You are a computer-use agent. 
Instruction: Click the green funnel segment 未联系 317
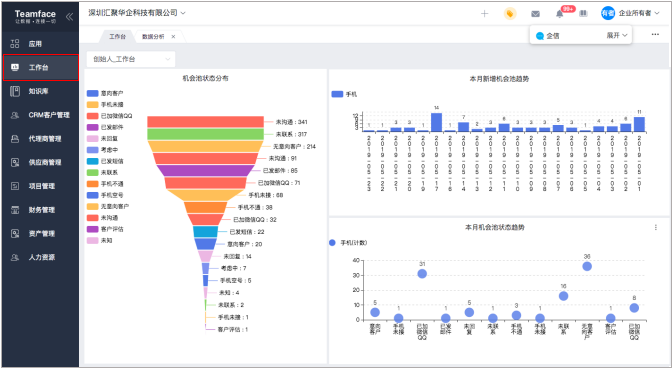[x=205, y=134]
